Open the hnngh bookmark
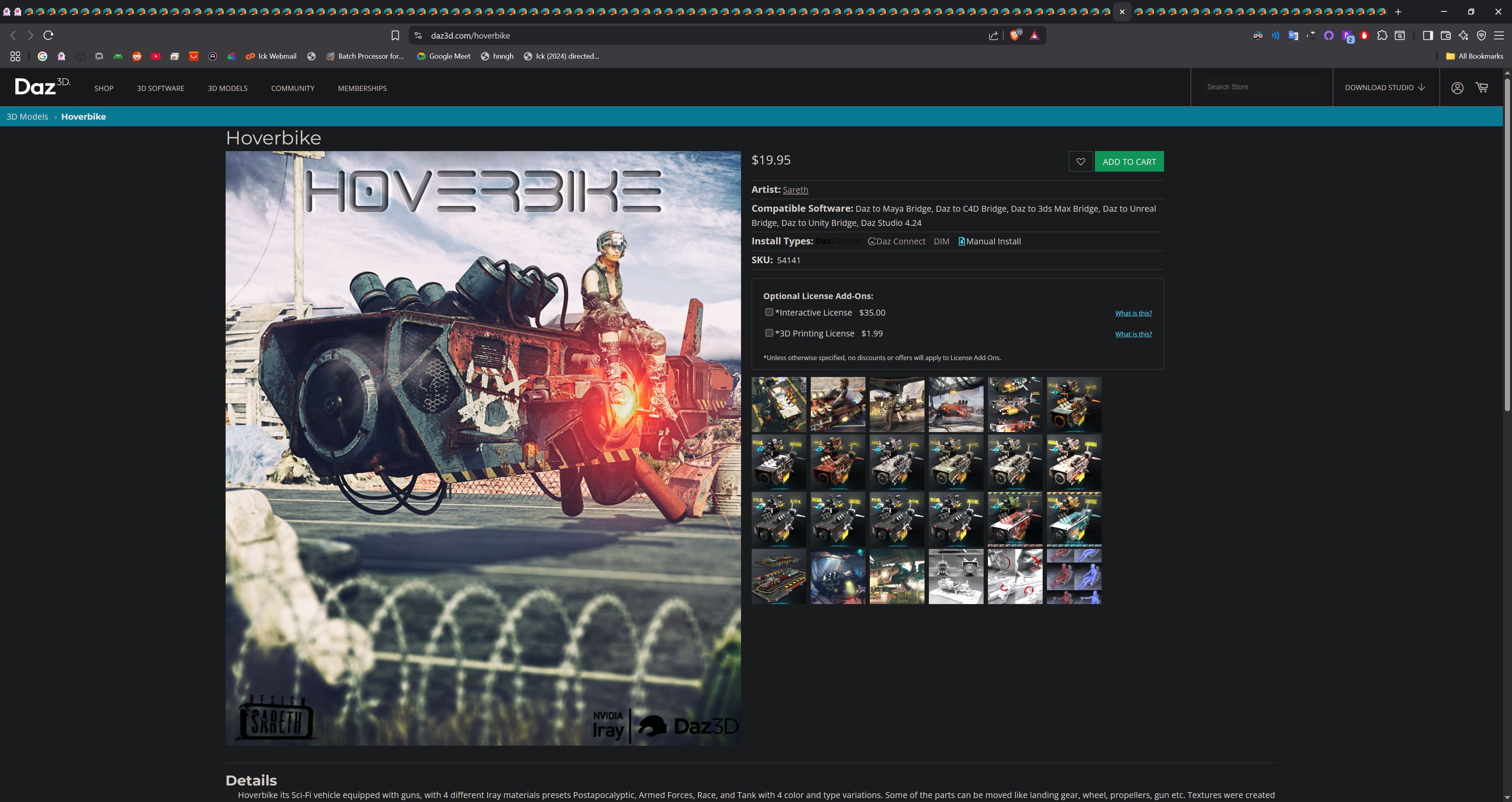1512x802 pixels. pos(497,56)
